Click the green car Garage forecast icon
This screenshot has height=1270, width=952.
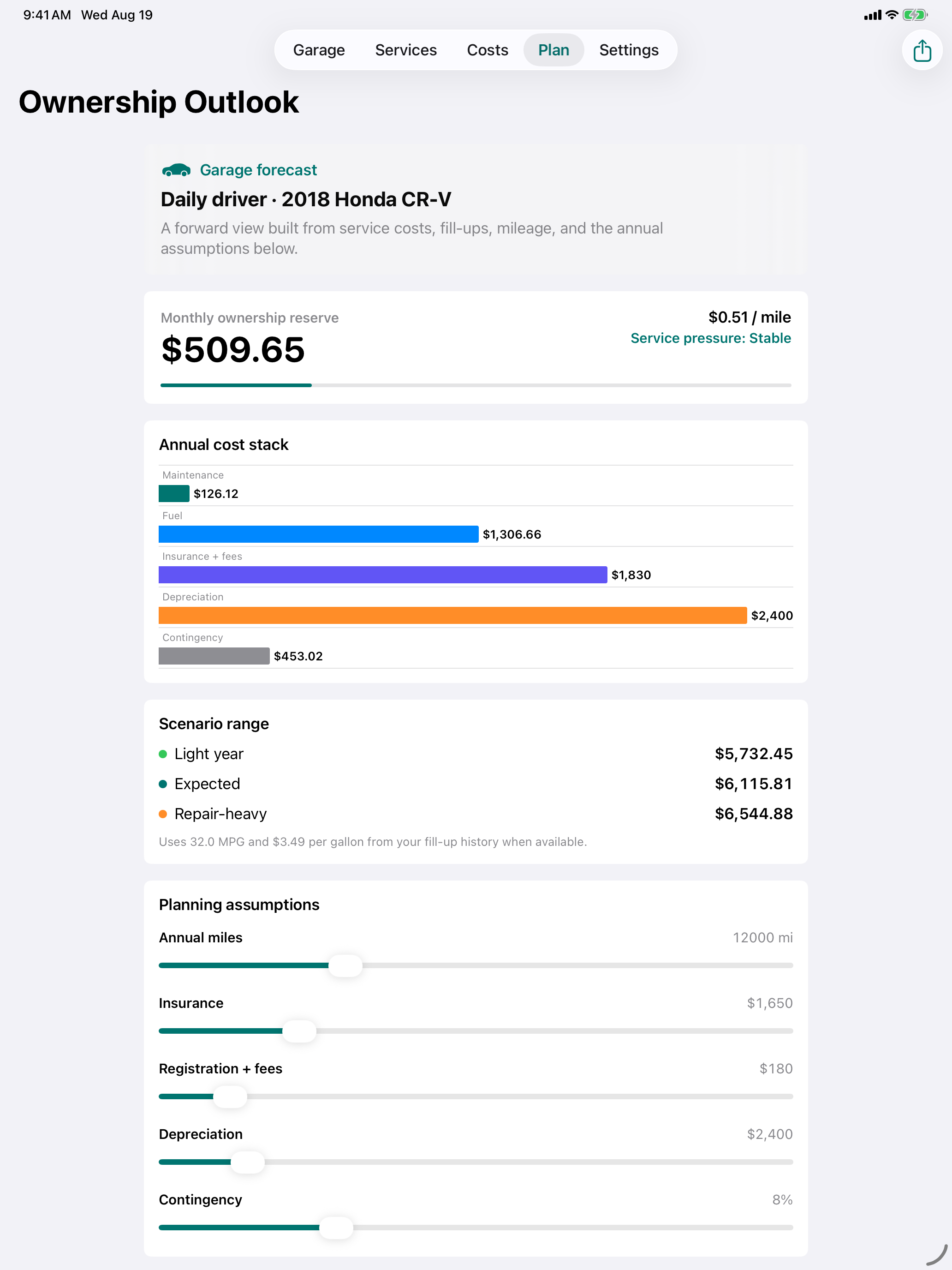[176, 170]
